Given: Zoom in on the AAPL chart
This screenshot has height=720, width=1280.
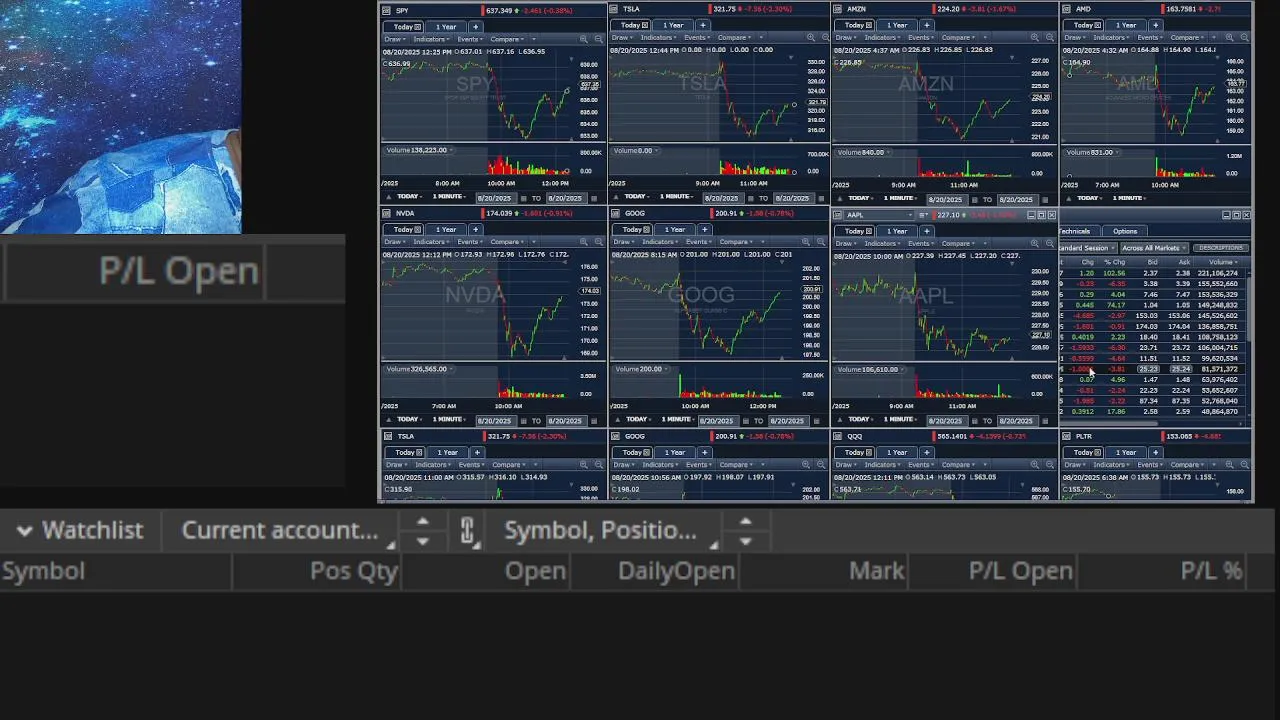Looking at the screenshot, I should coord(1035,243).
